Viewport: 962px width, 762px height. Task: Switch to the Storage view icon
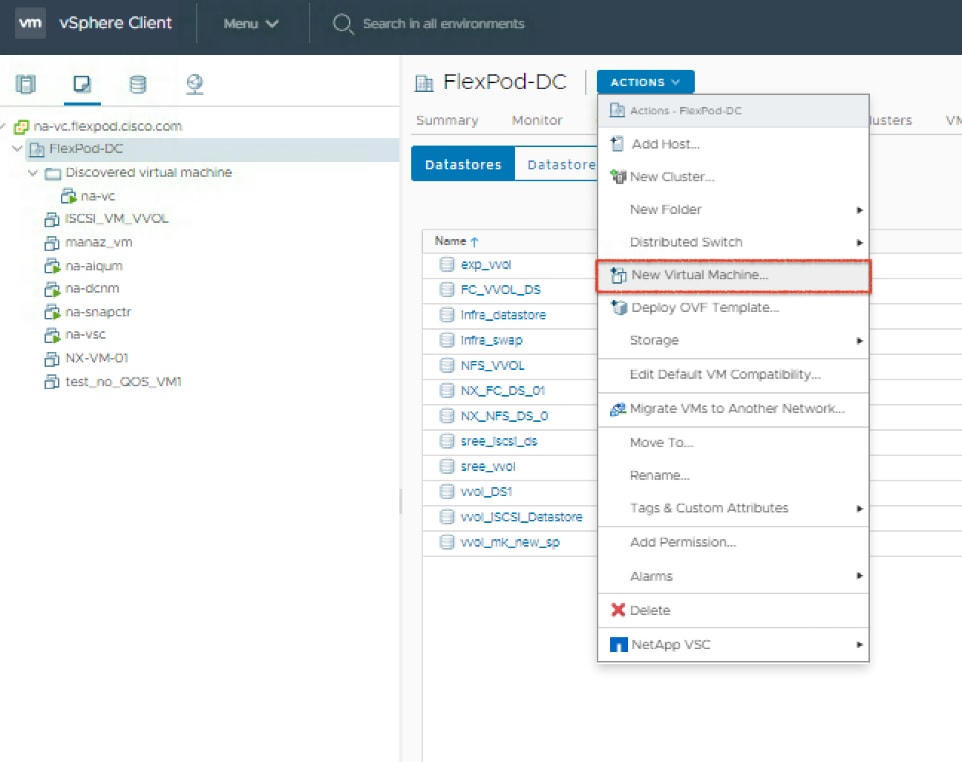click(138, 84)
